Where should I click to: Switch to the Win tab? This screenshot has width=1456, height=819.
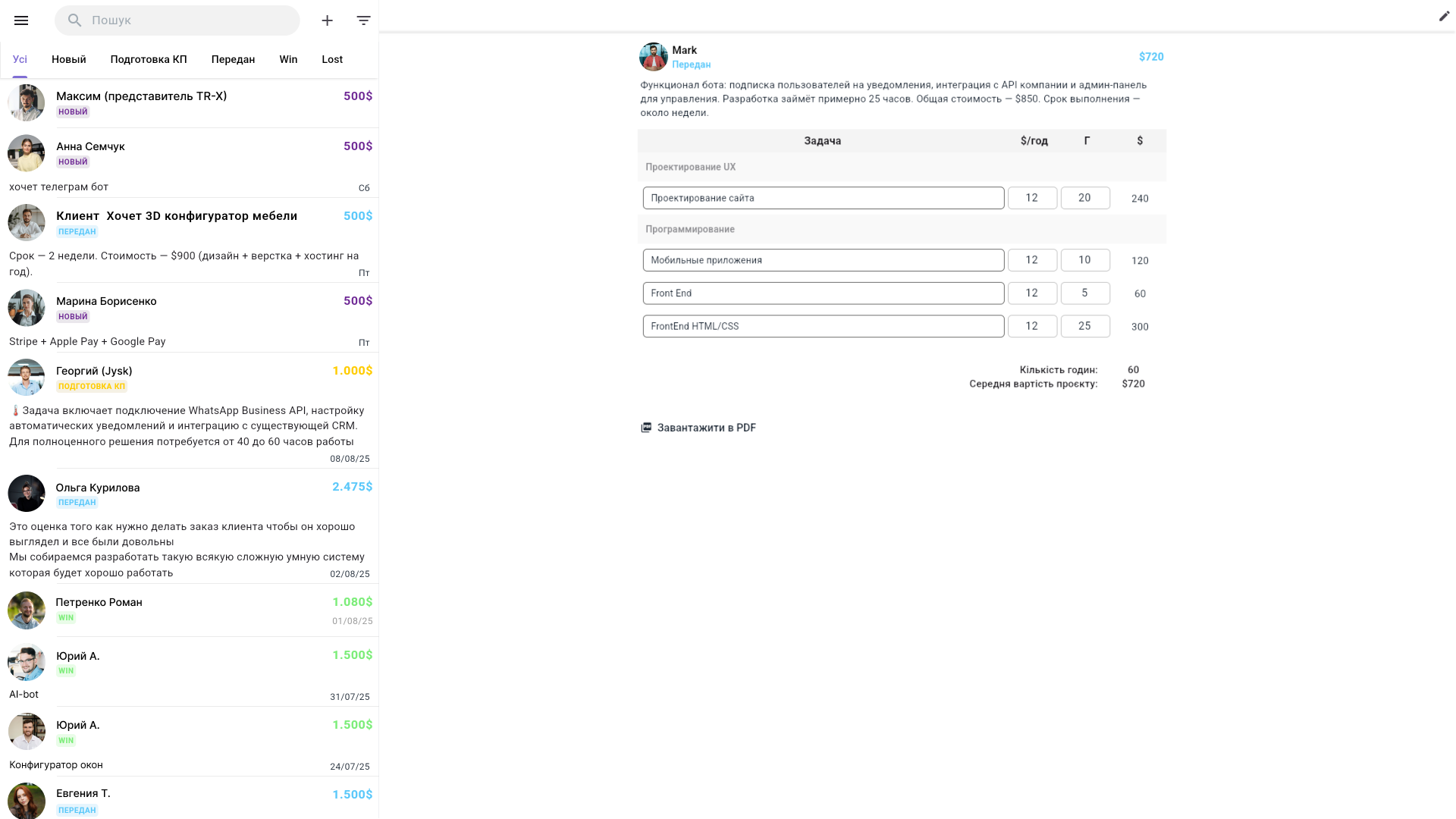pyautogui.click(x=288, y=59)
